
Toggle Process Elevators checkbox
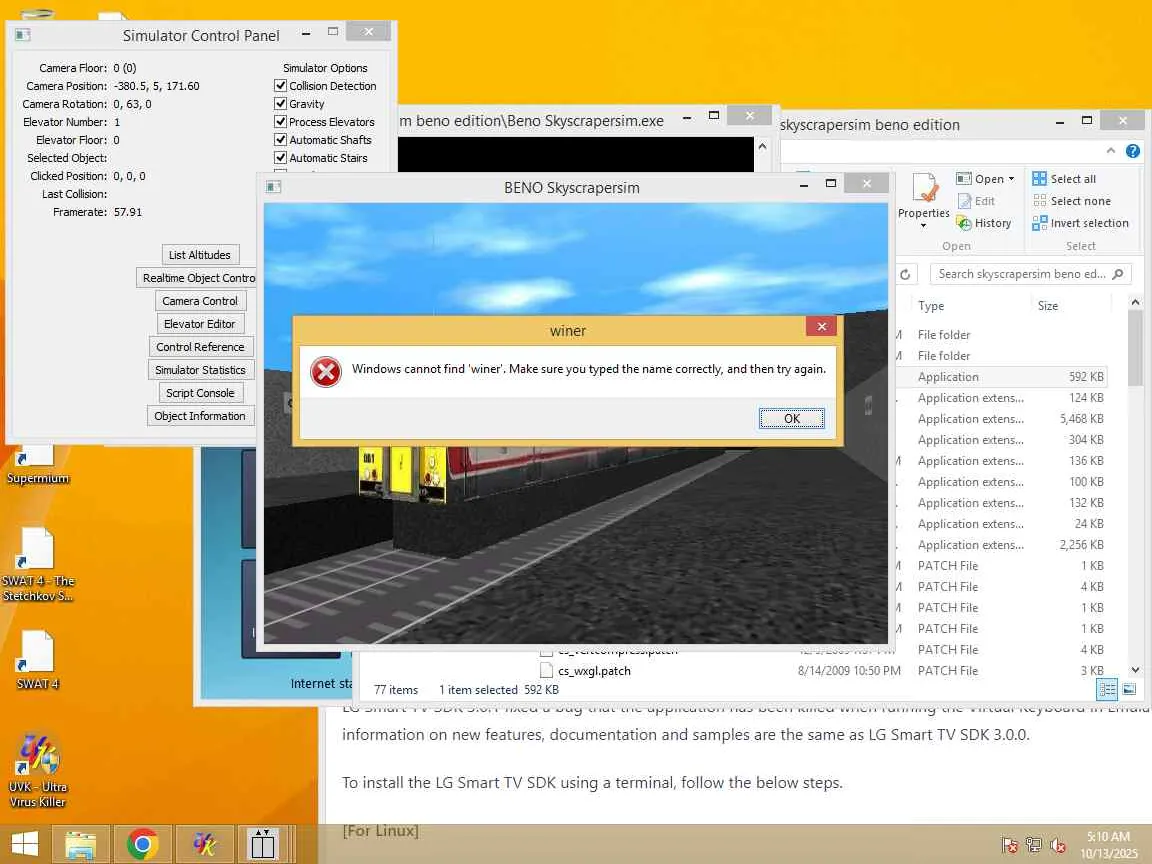coord(280,122)
